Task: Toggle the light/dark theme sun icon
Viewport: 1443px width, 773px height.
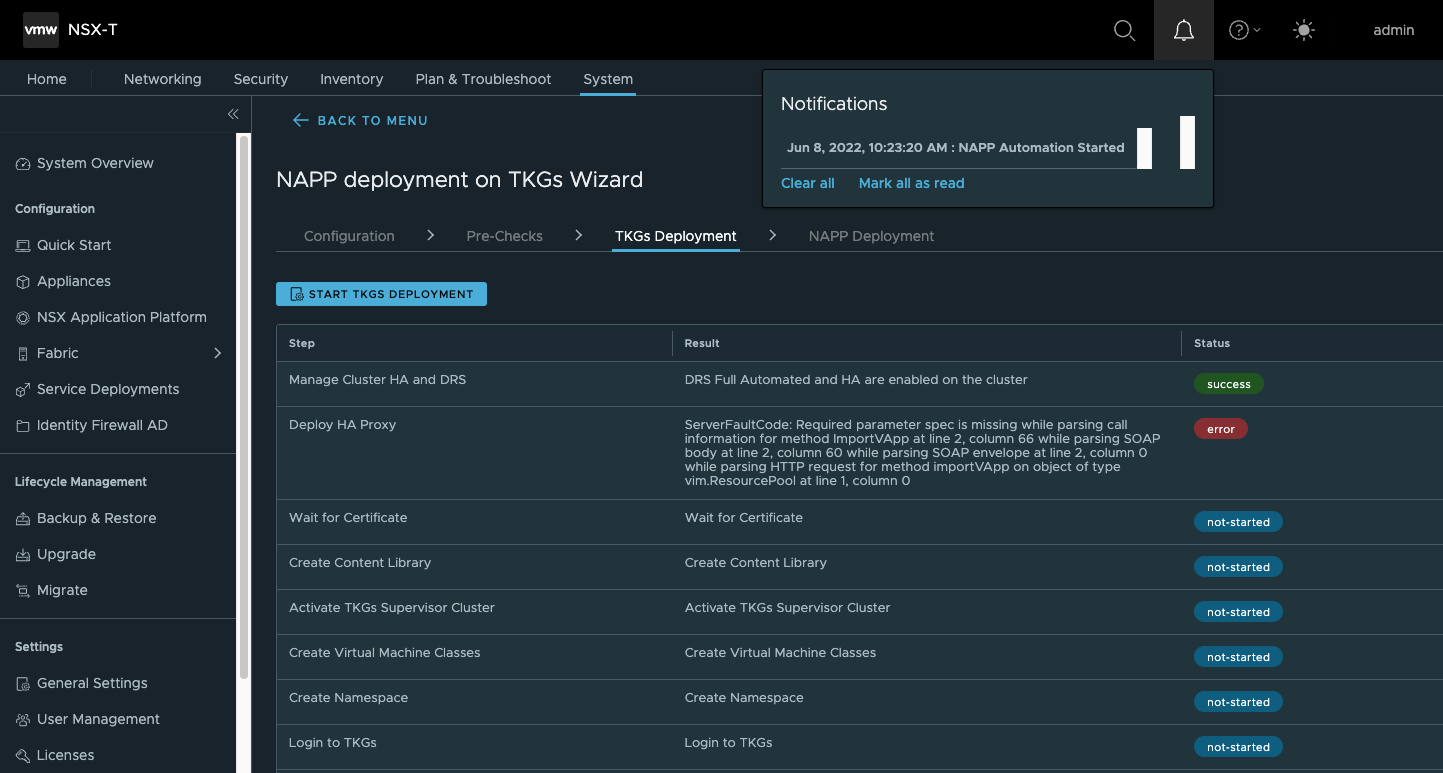Action: pos(1303,30)
